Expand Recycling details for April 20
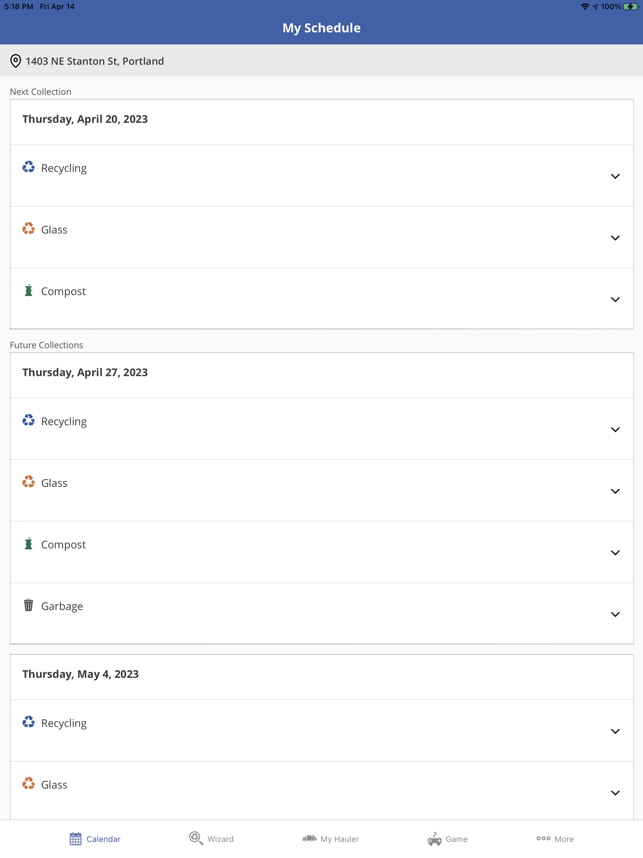Viewport: 643px width, 858px height. [x=615, y=176]
